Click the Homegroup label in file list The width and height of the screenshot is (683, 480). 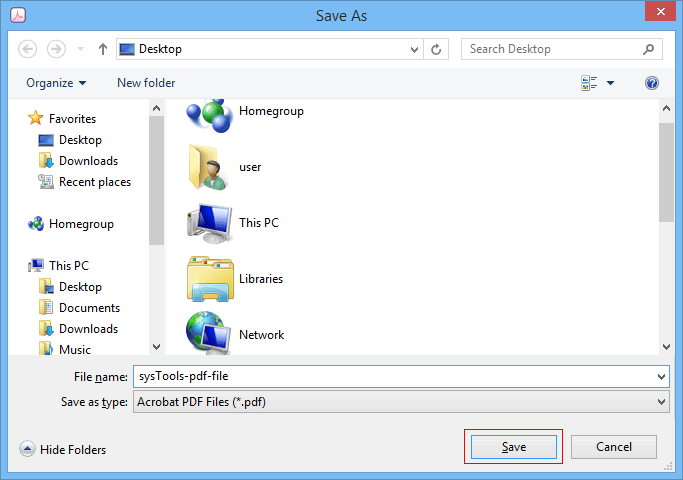tap(271, 111)
